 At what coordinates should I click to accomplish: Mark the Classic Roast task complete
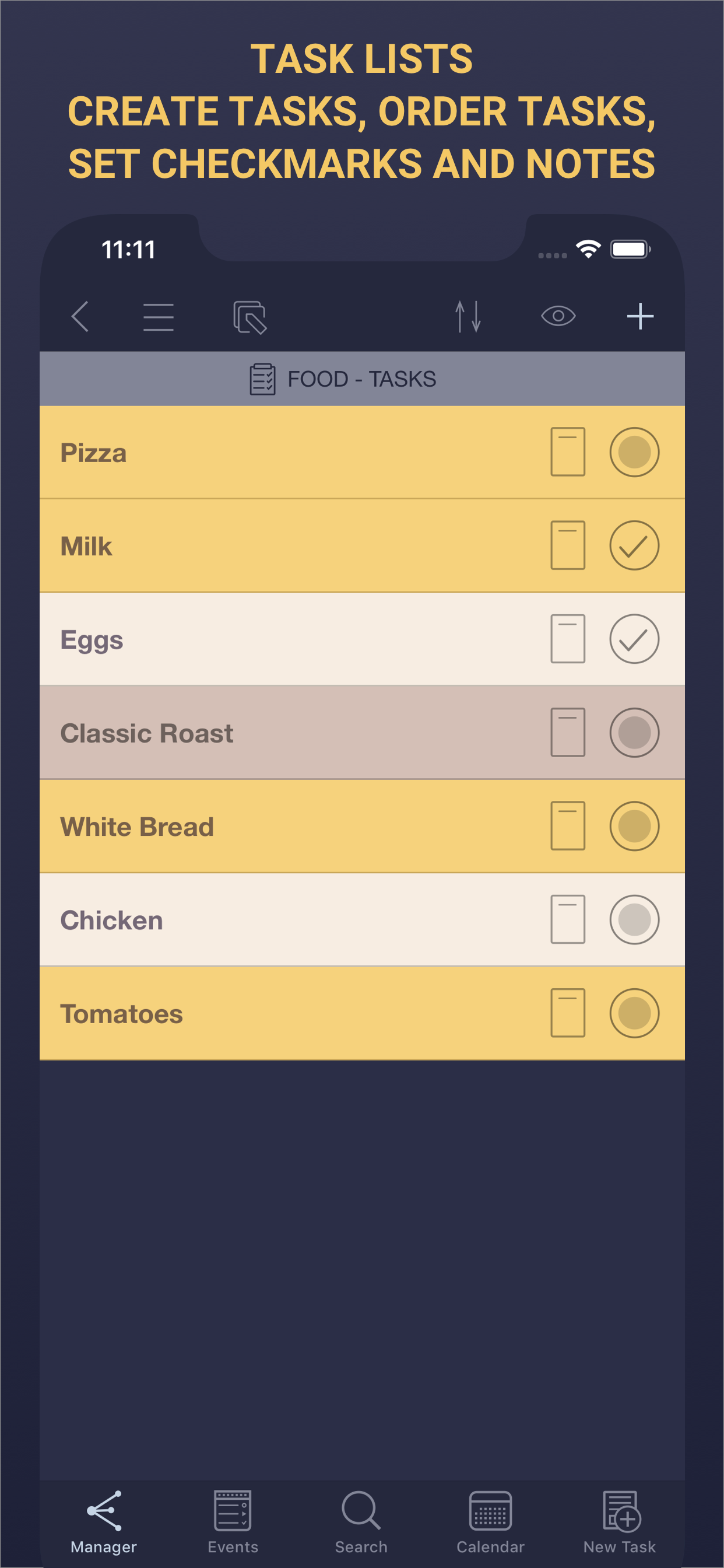tap(634, 732)
